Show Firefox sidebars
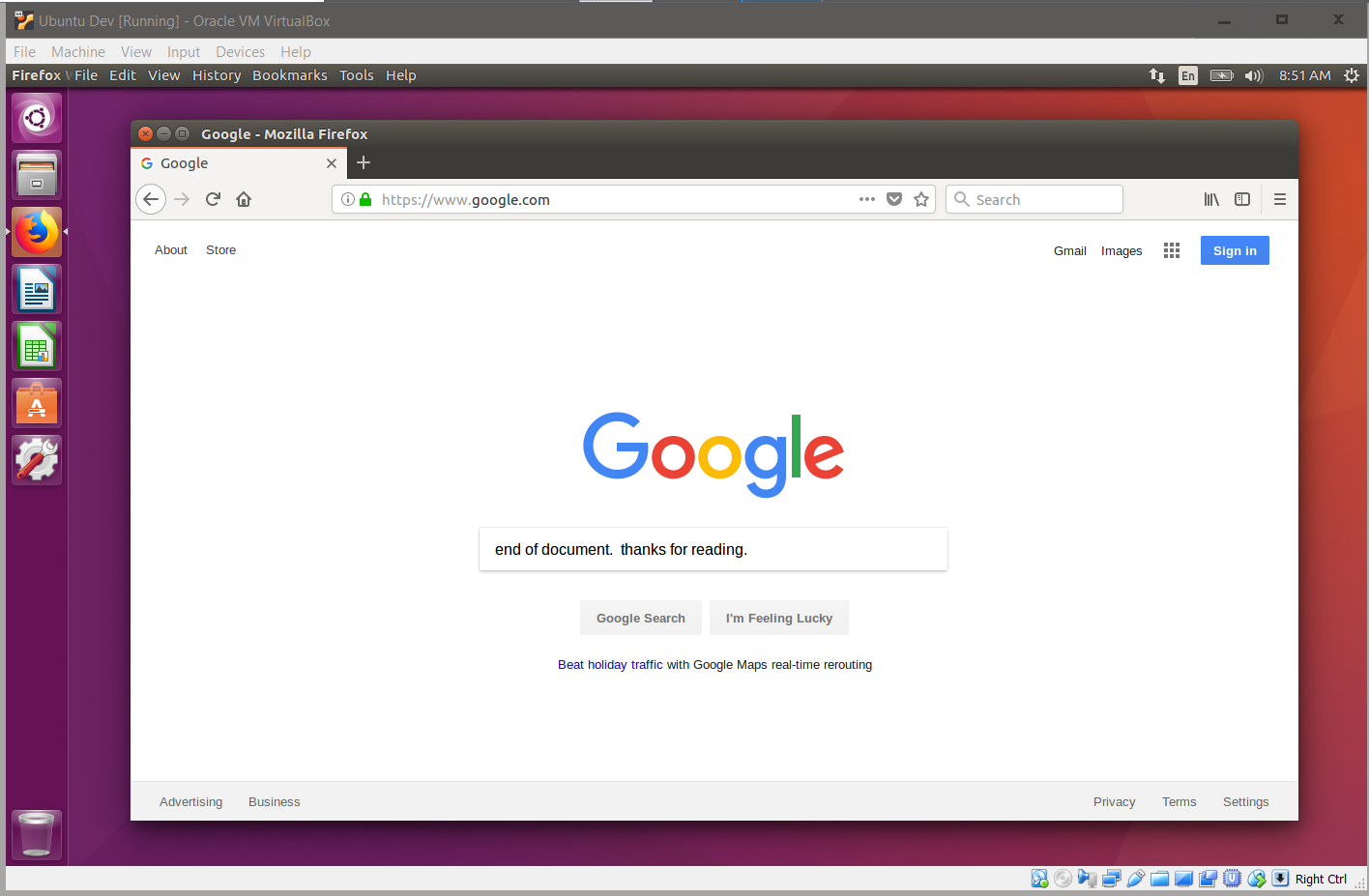 pyautogui.click(x=1242, y=199)
